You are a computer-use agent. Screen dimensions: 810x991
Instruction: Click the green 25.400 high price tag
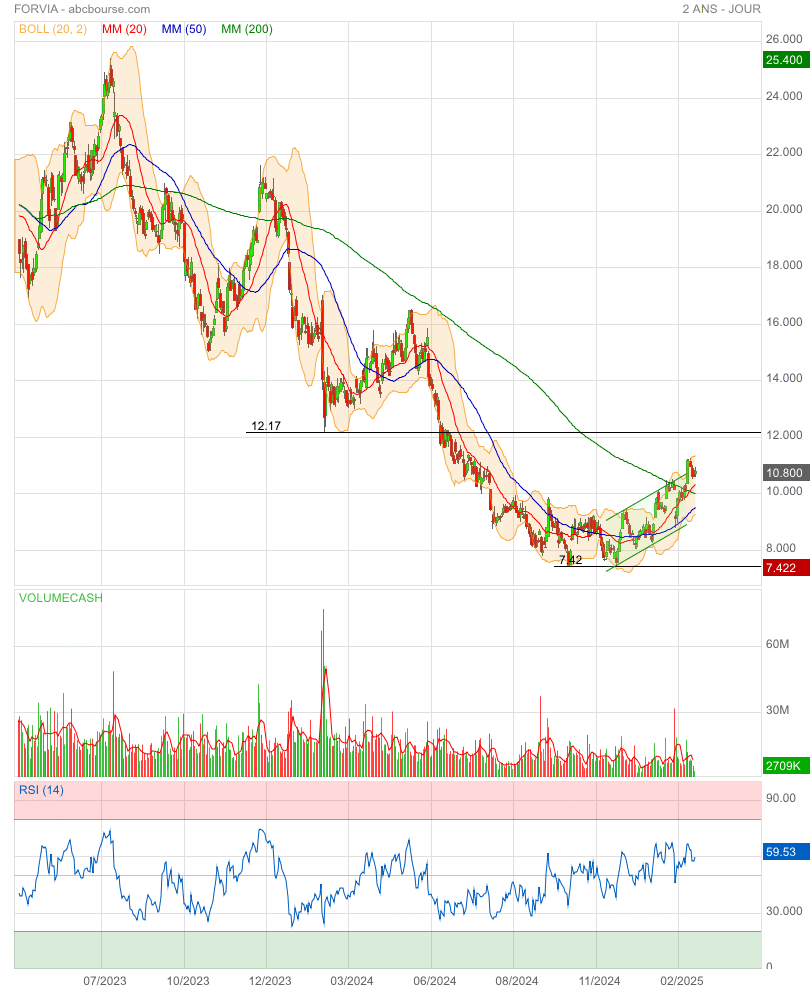coord(786,60)
